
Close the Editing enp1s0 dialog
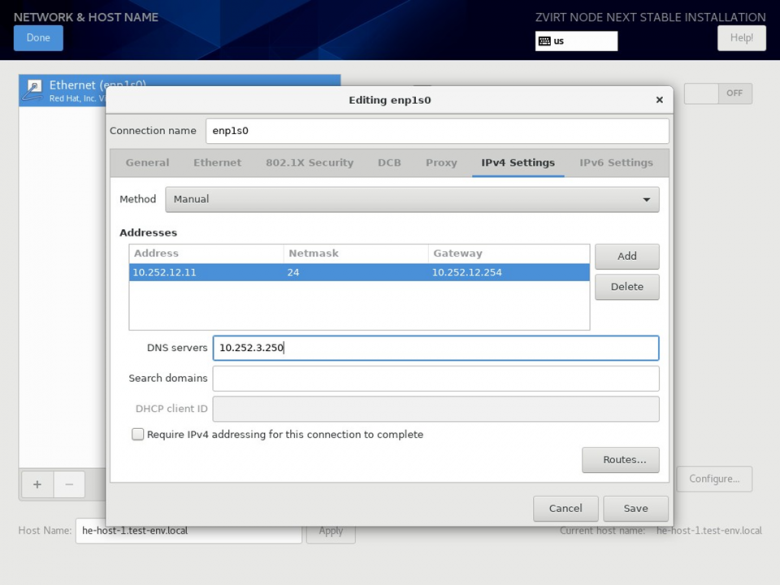tap(660, 100)
